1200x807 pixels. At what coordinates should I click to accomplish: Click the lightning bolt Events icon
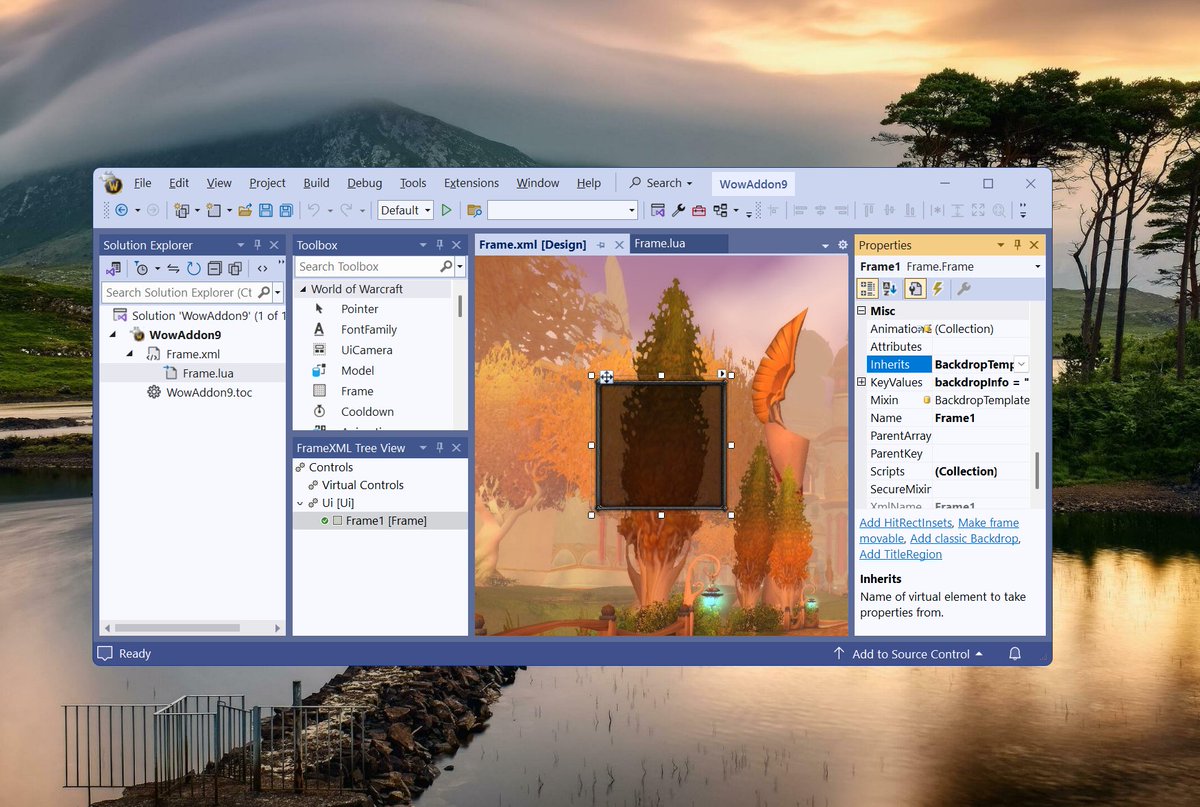point(938,289)
